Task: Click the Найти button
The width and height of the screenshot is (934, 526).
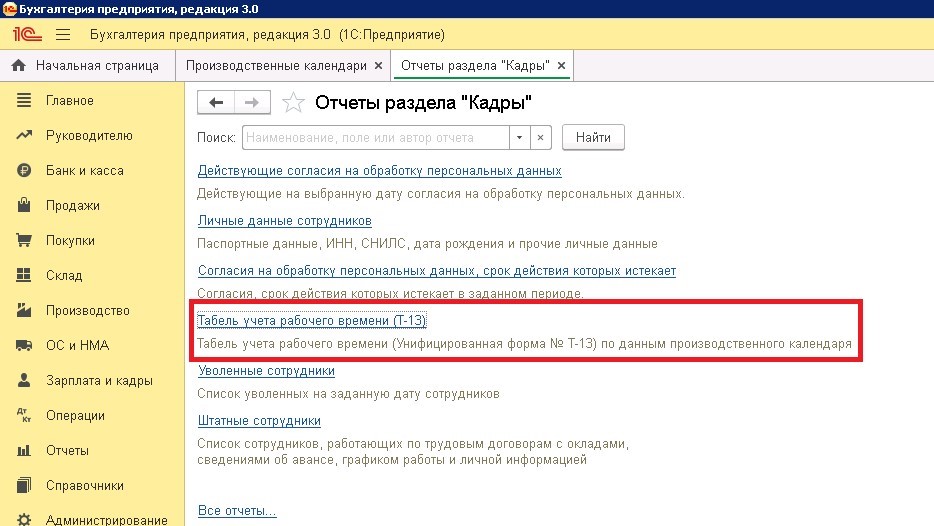Action: 593,138
